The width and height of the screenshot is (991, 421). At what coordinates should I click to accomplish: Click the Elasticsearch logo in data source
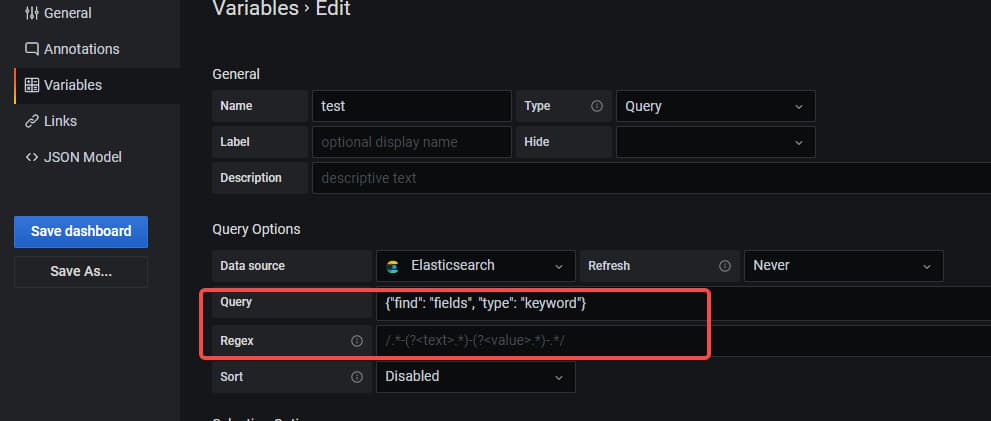tap(394, 266)
